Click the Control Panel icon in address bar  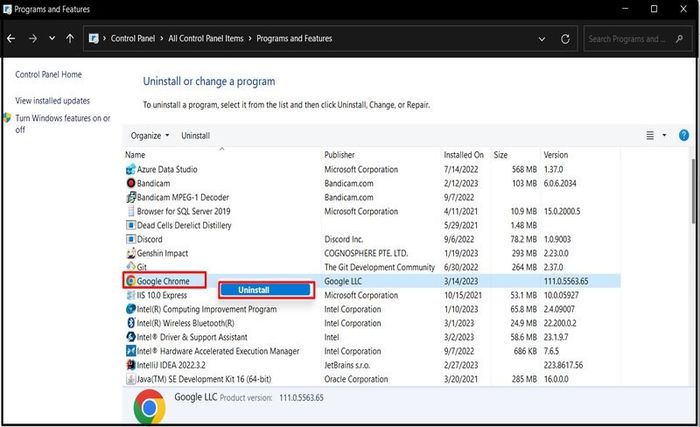[x=93, y=39]
